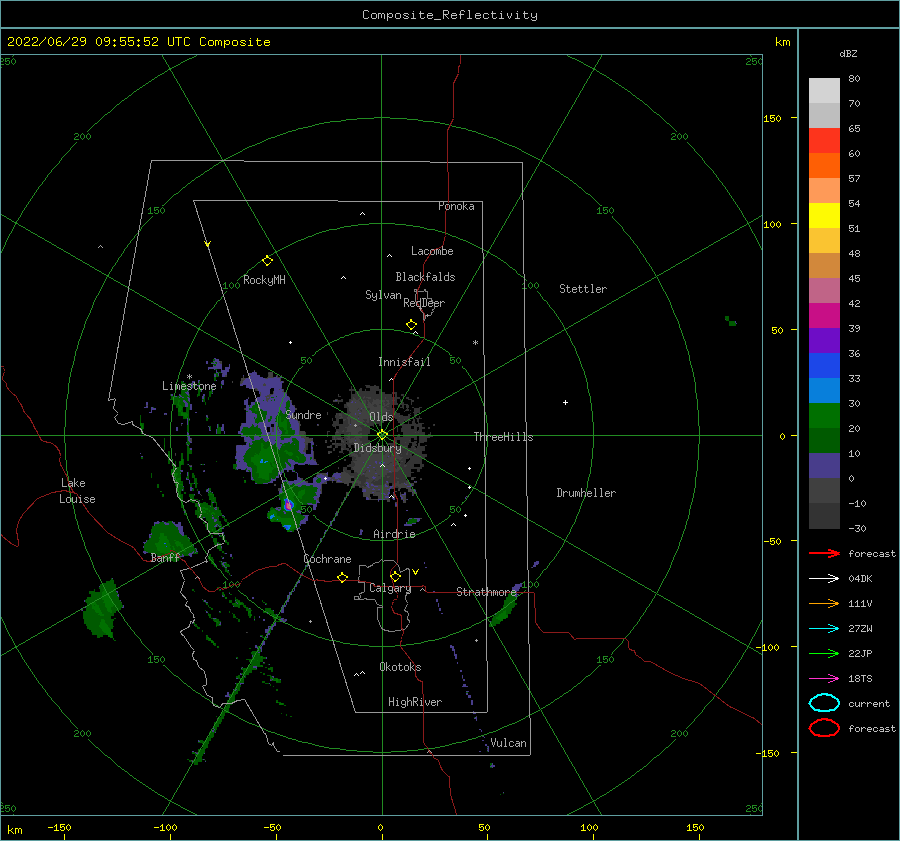This screenshot has width=900, height=841.
Task: Click the Olds town label
Action: (381, 417)
